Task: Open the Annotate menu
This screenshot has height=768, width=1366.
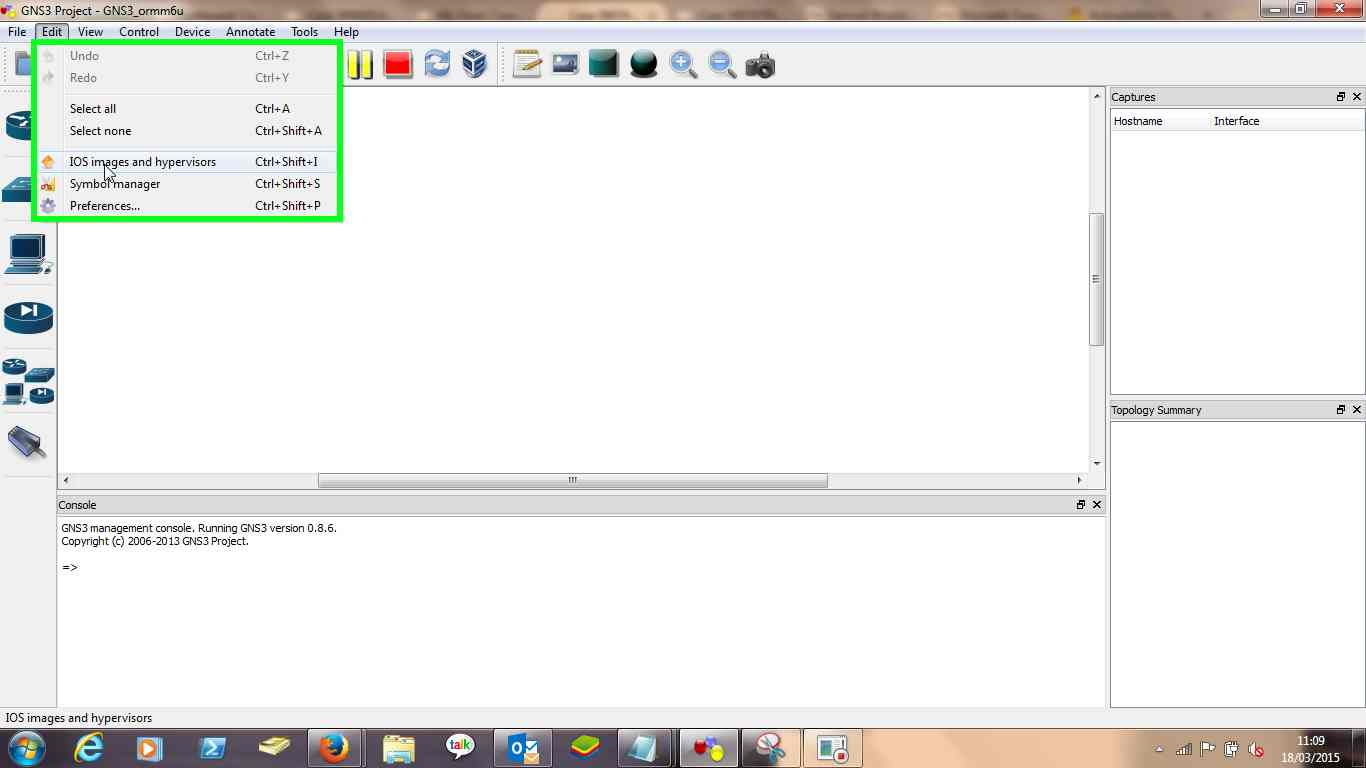Action: (250, 32)
